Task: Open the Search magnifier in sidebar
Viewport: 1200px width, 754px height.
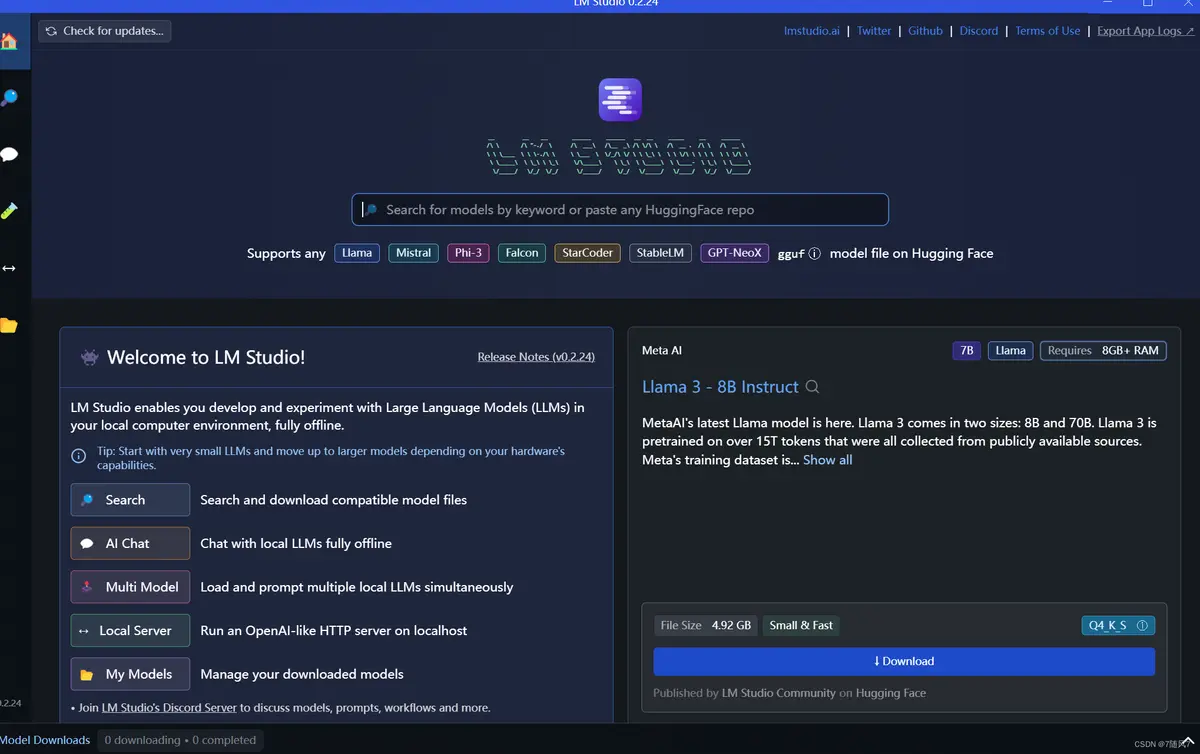Action: (x=8, y=98)
